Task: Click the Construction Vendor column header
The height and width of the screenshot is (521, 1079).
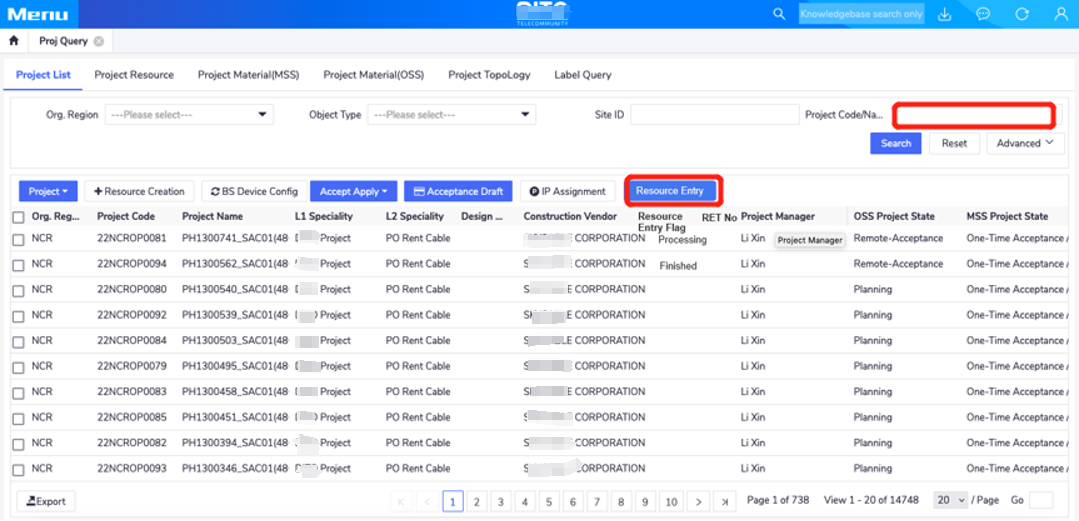Action: click(570, 216)
